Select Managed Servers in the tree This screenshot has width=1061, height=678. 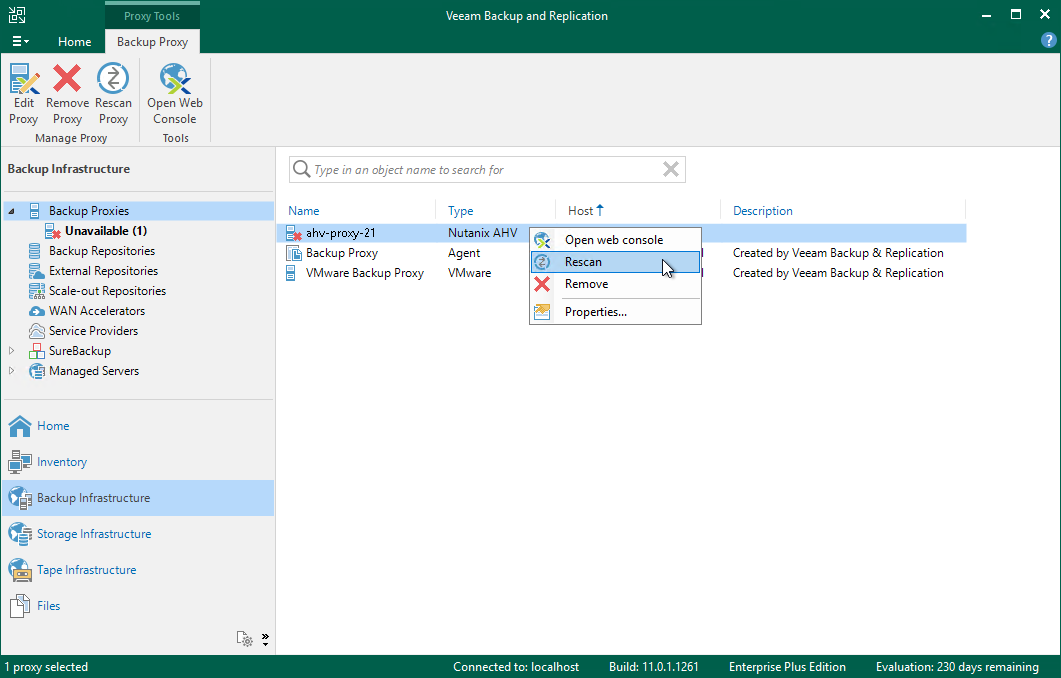click(94, 371)
